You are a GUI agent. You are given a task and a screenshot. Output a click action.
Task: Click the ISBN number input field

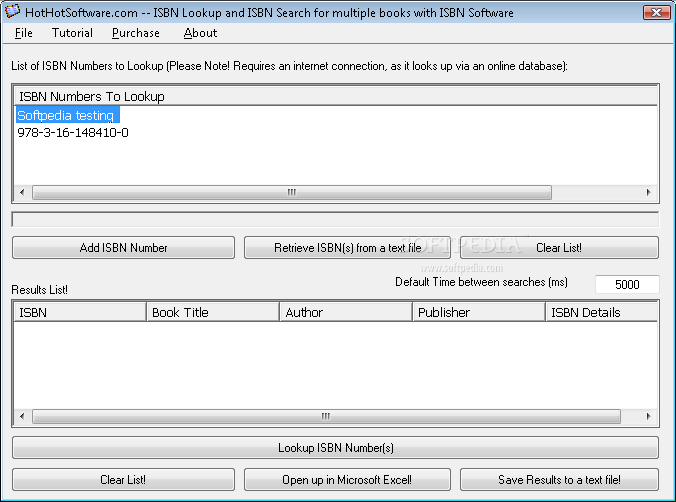coord(335,219)
